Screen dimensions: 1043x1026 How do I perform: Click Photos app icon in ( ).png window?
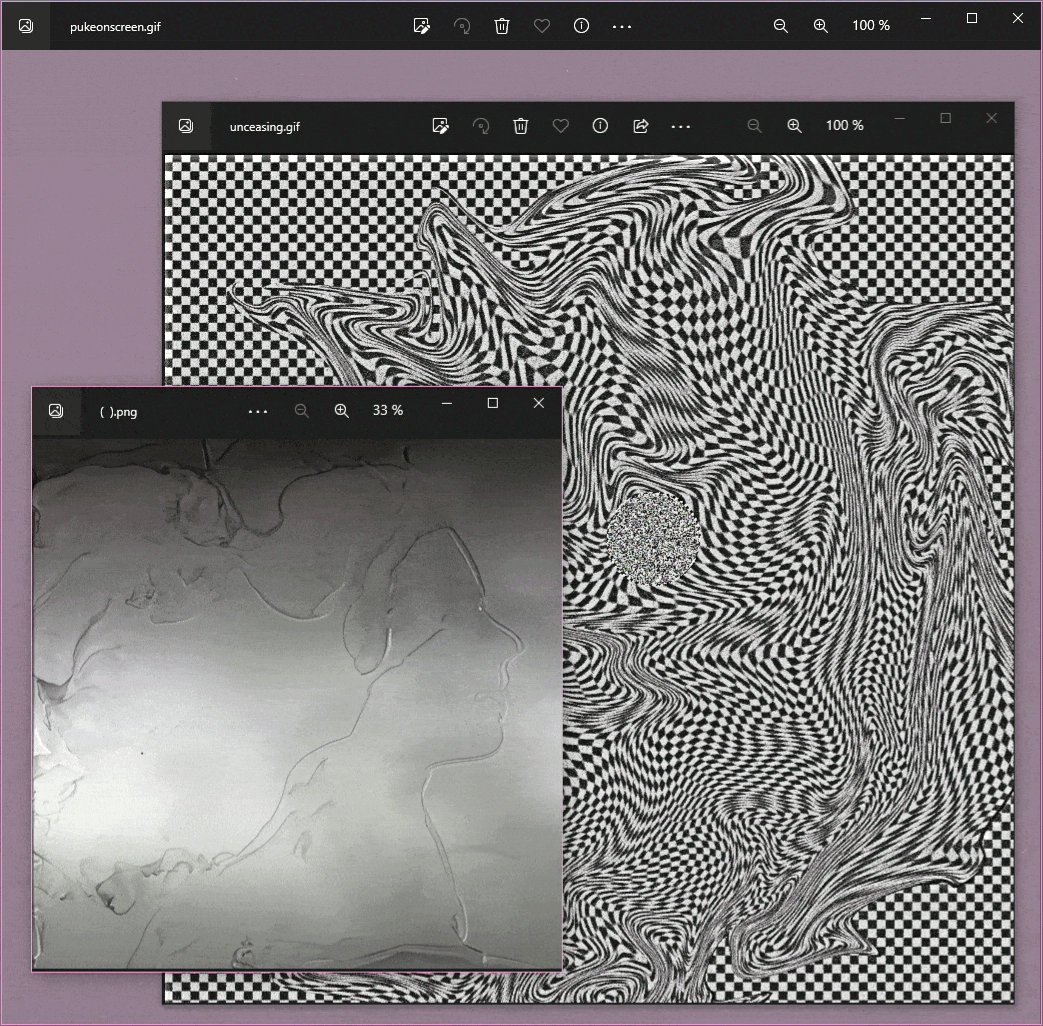click(56, 411)
